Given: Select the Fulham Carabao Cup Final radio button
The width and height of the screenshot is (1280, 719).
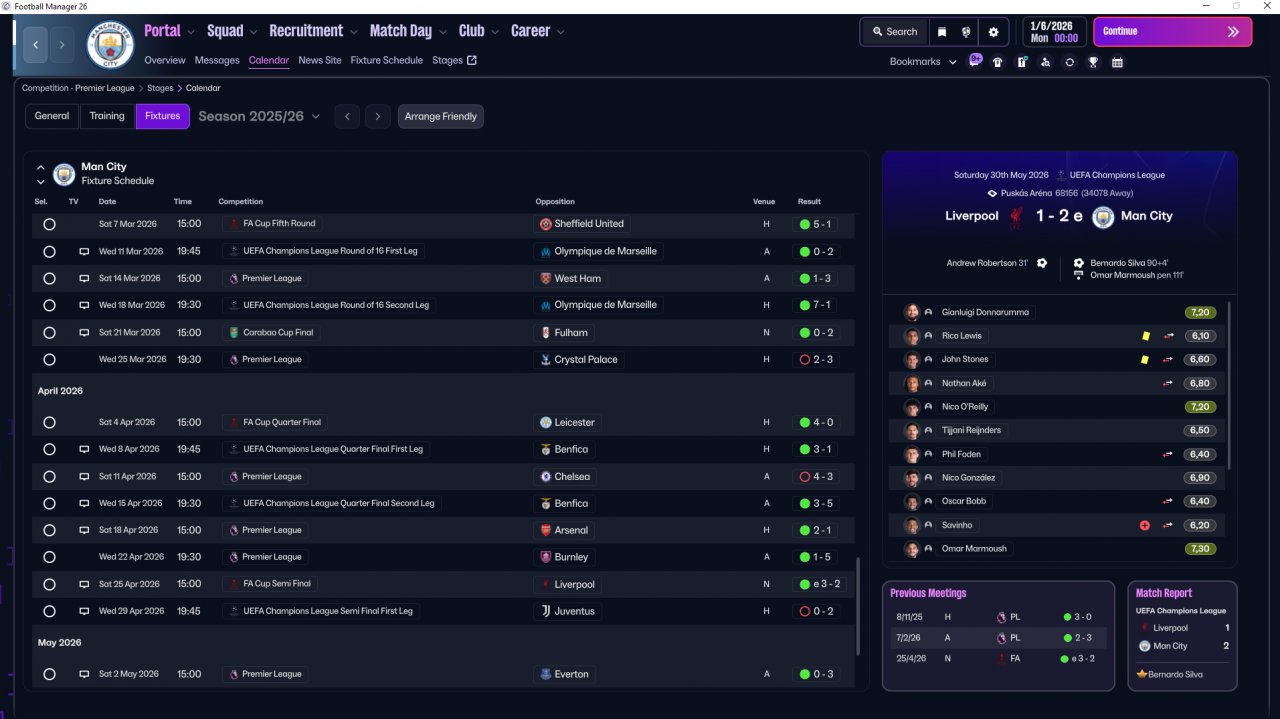Looking at the screenshot, I should pyautogui.click(x=49, y=333).
